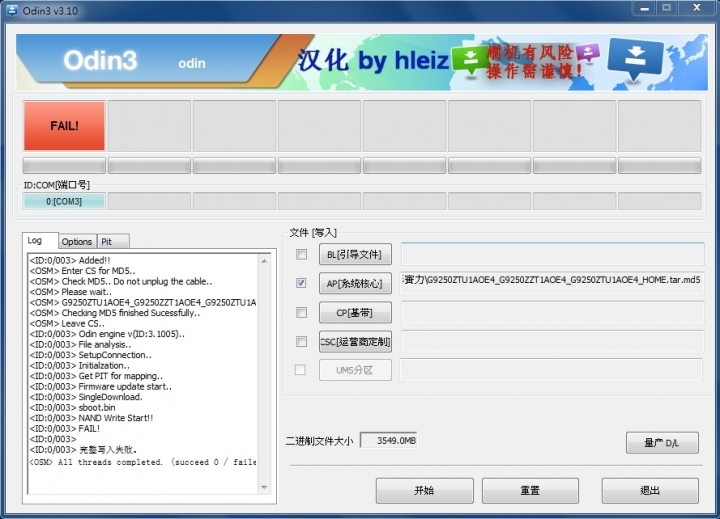This screenshot has height=519, width=720.
Task: Click the purple speech bubble icon in banner
Action: [588, 52]
